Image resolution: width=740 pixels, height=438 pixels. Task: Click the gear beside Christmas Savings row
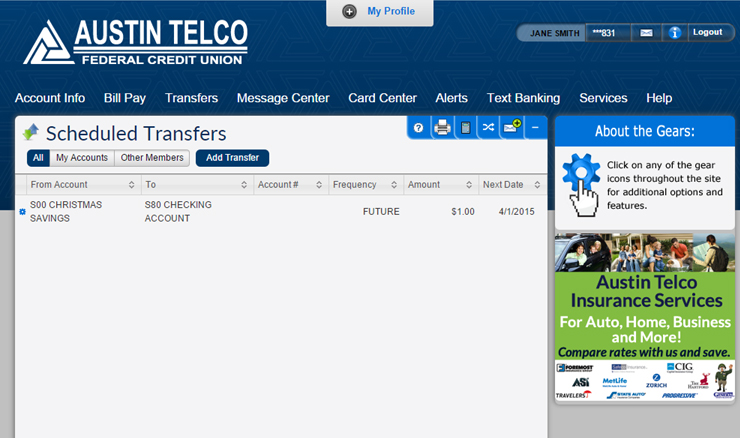tap(22, 211)
